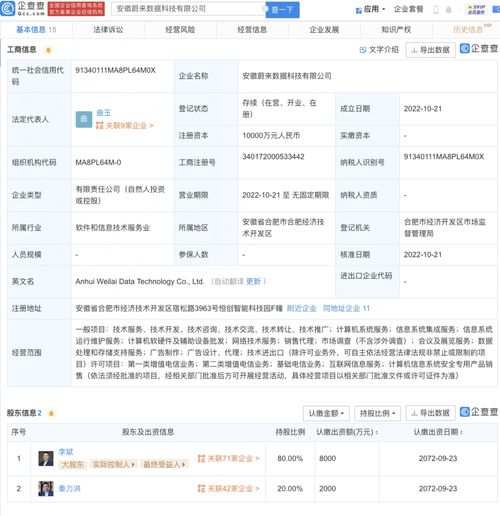Click company name 安徽蔚来数据科技有限公司 cell
The height and width of the screenshot is (516, 500).
287,76
